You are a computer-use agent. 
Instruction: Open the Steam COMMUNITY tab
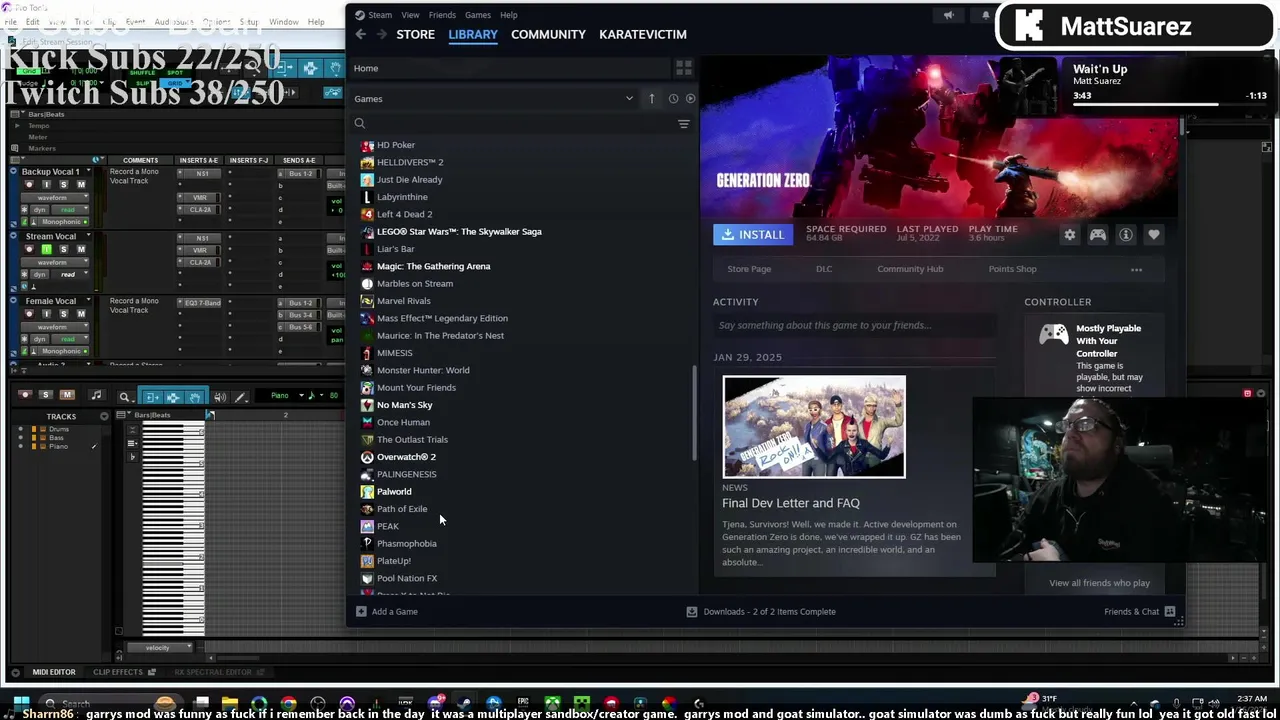548,34
